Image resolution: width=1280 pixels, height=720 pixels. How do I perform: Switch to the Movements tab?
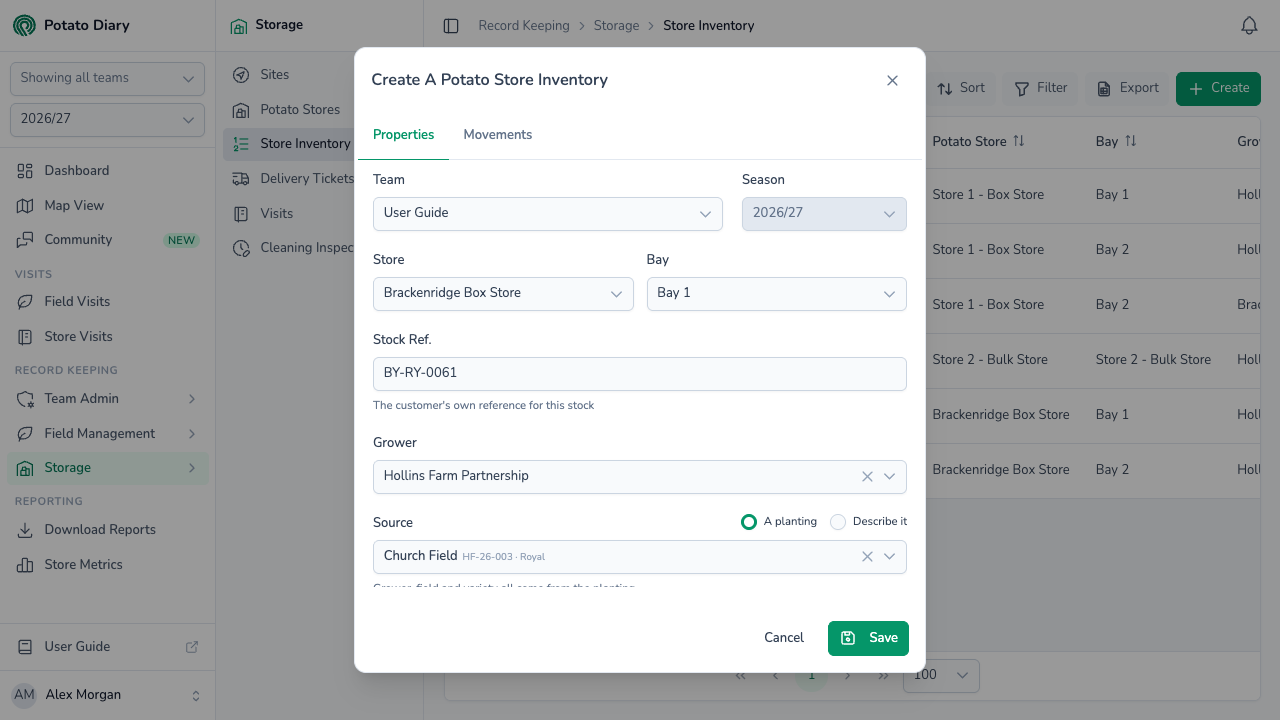click(x=498, y=135)
